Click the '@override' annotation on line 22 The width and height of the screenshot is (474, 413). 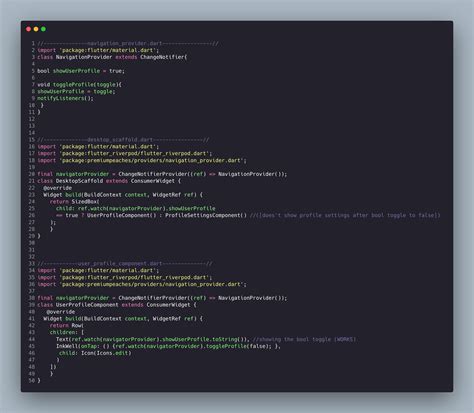(57, 188)
